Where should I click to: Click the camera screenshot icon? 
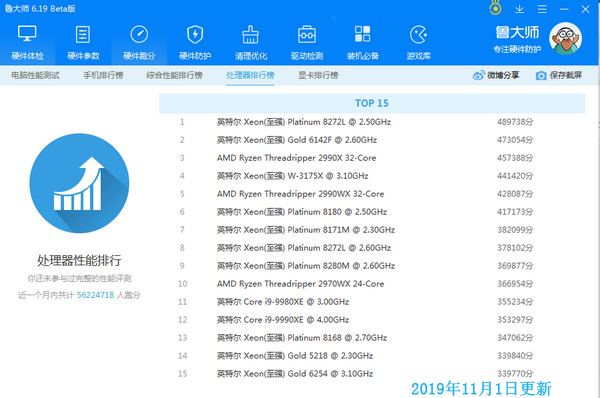pos(541,75)
